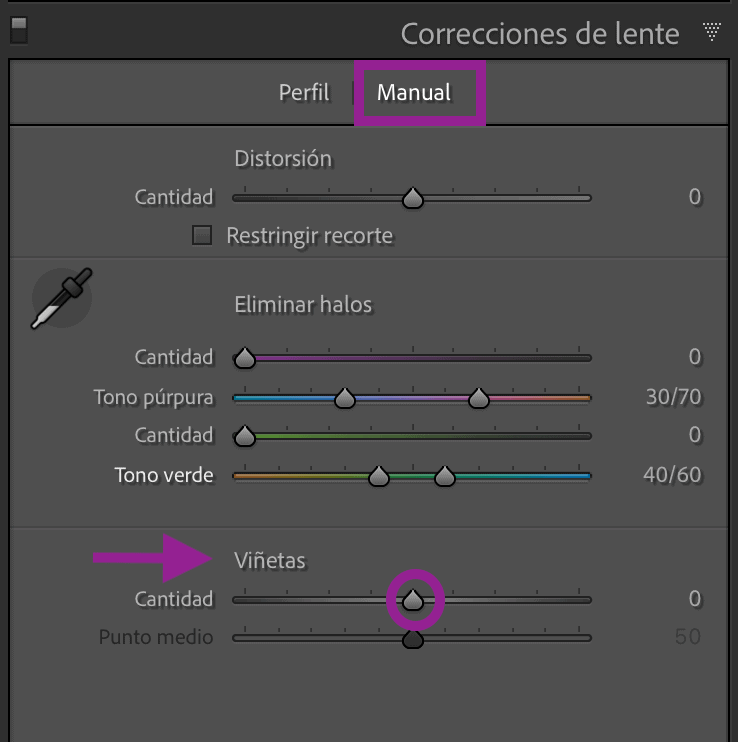Toggle the Correcciones de lente panel switch
Viewport: 738px width, 742px height.
pyautogui.click(x=18, y=30)
